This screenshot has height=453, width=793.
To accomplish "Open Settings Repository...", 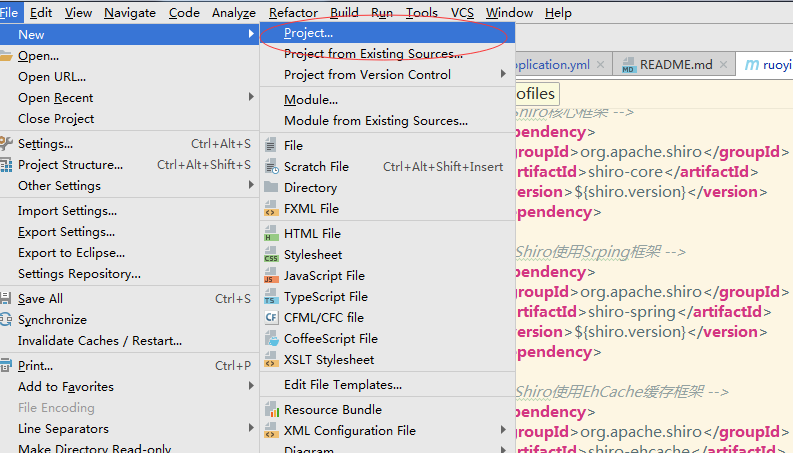I will click(129, 274).
